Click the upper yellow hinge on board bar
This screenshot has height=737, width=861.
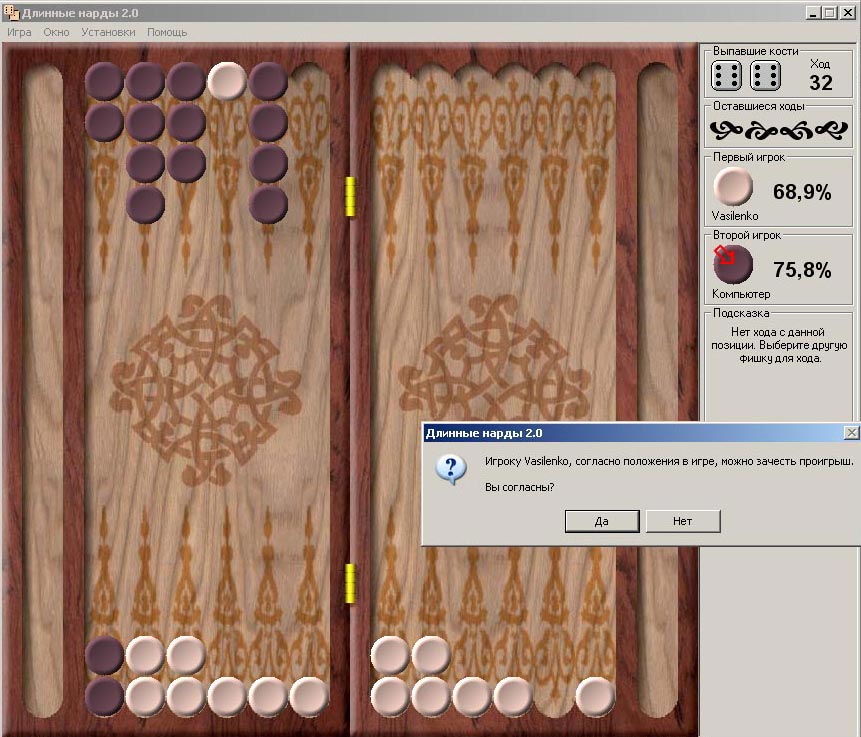coord(350,196)
